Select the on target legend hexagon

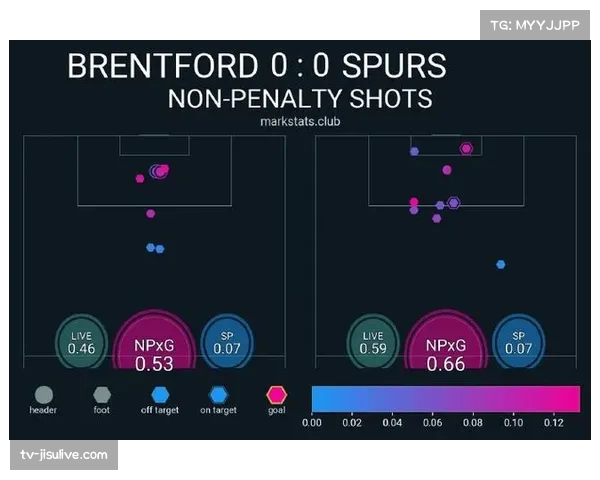218,394
